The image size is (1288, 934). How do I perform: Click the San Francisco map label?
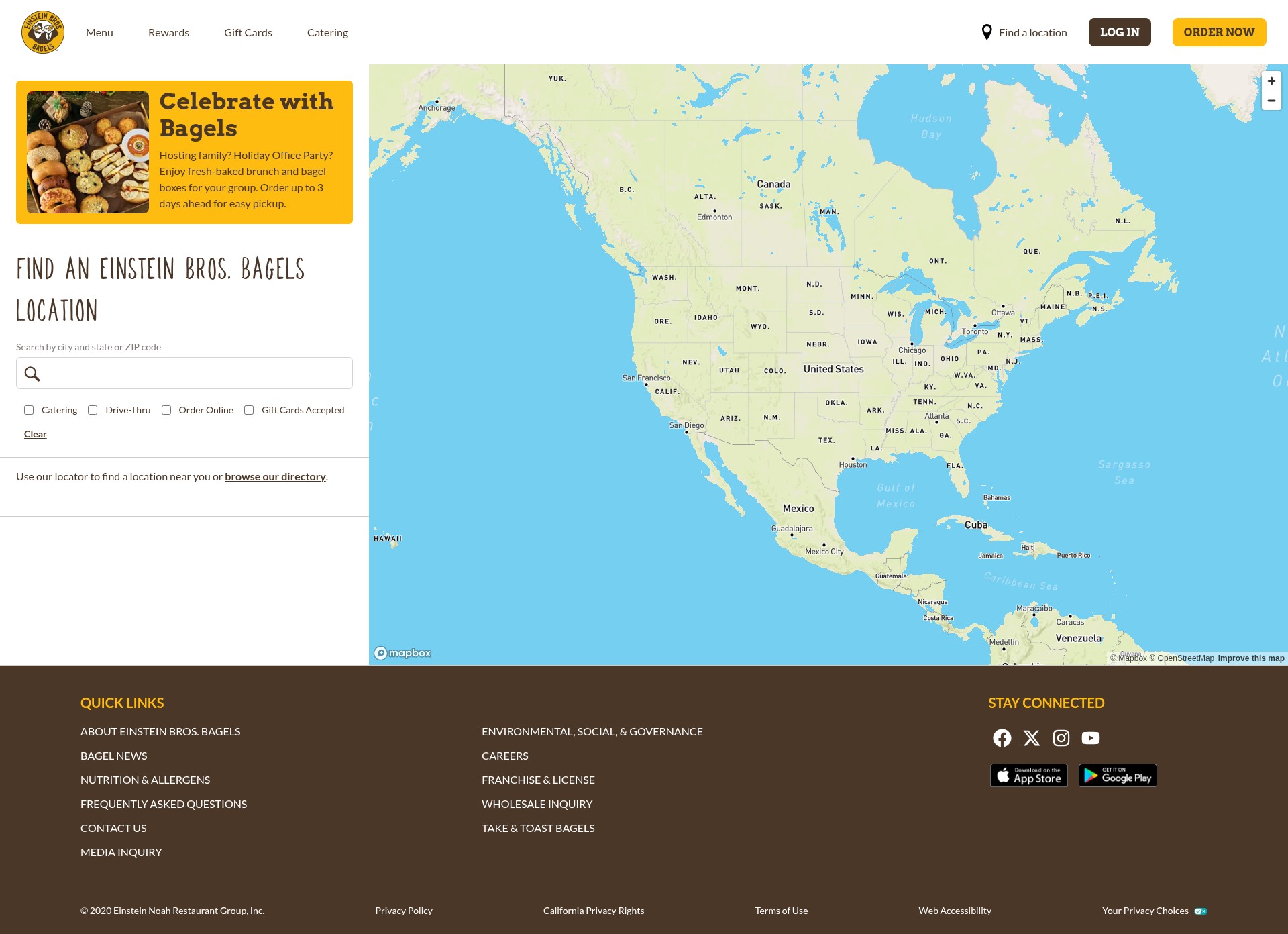tap(646, 378)
